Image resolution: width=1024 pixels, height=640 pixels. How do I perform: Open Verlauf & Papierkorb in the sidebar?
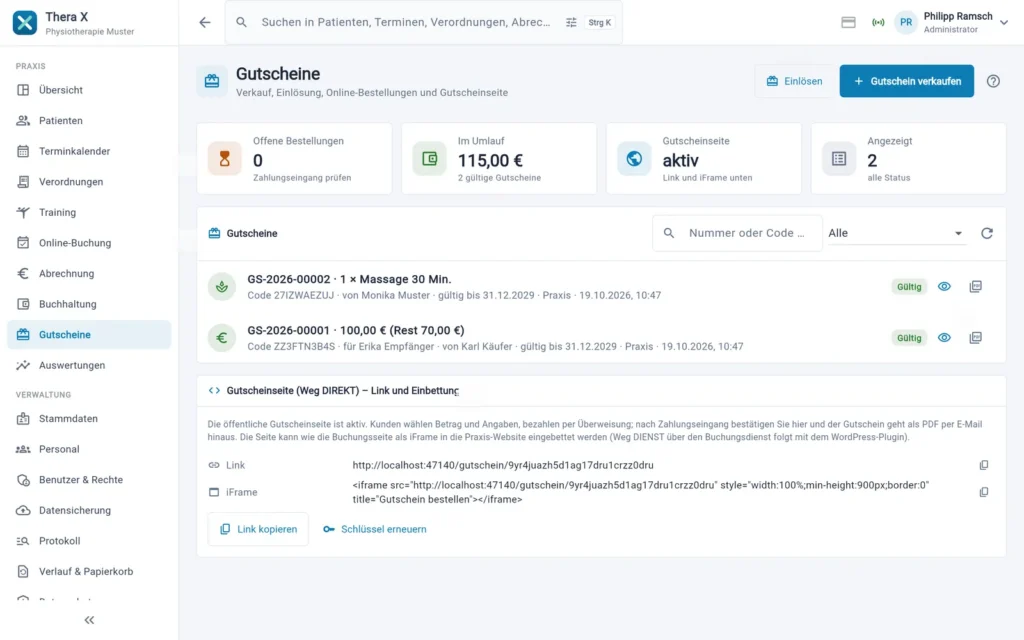click(89, 571)
